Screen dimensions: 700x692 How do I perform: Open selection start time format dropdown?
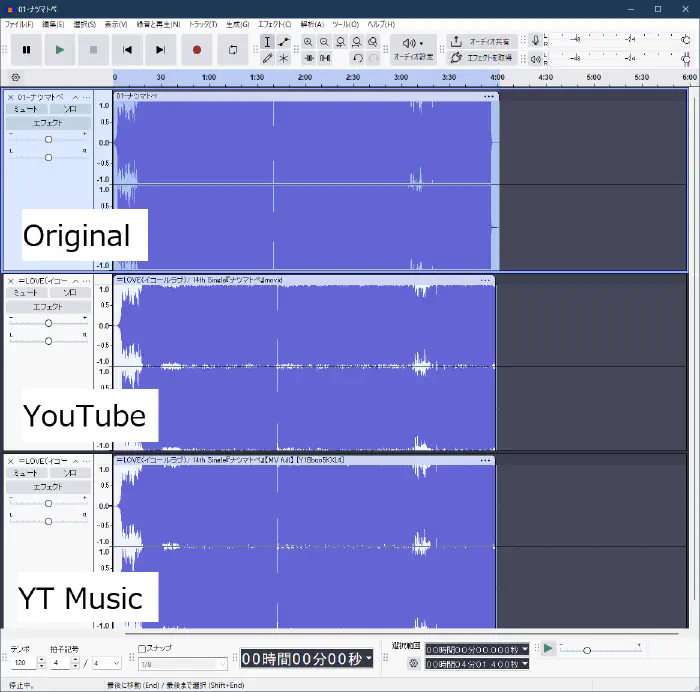tap(525, 649)
